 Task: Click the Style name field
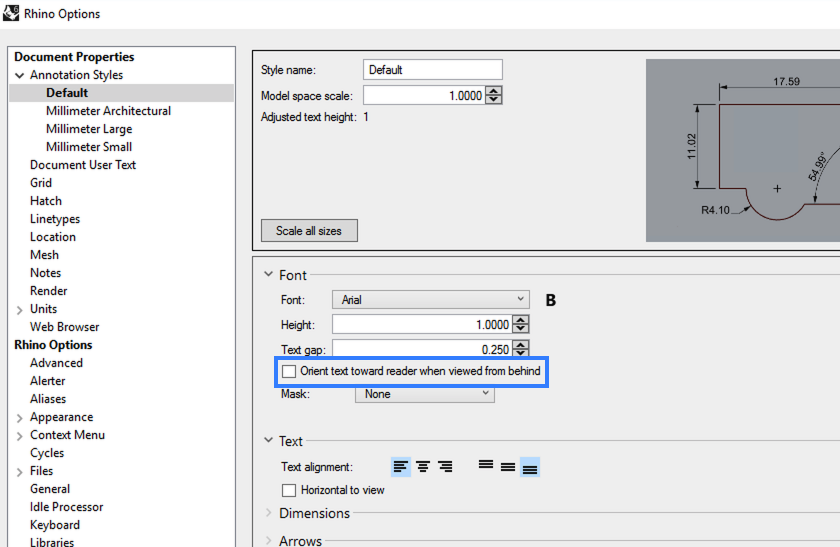tap(433, 70)
